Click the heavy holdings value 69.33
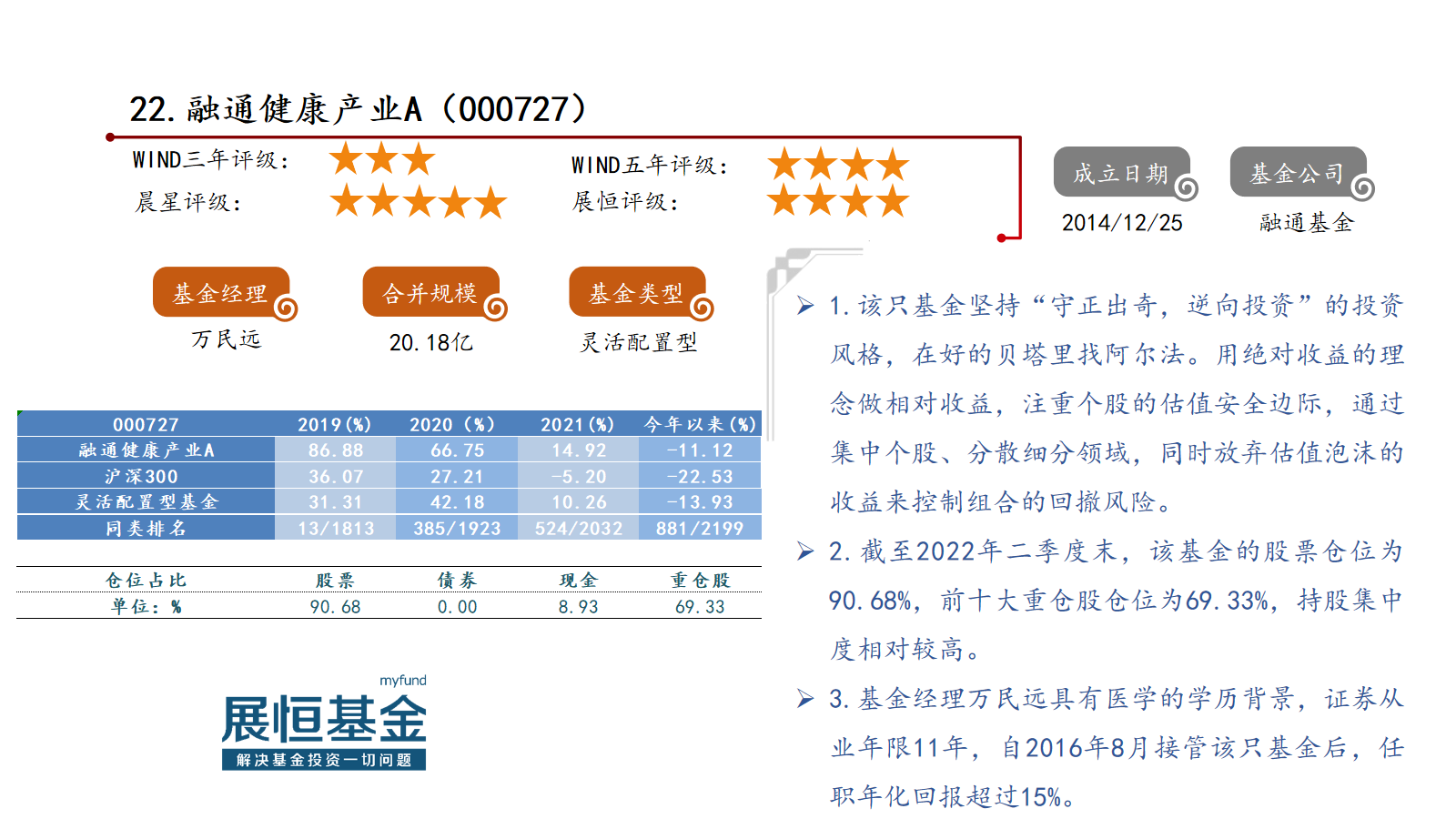This screenshot has width=1456, height=819. [x=700, y=606]
